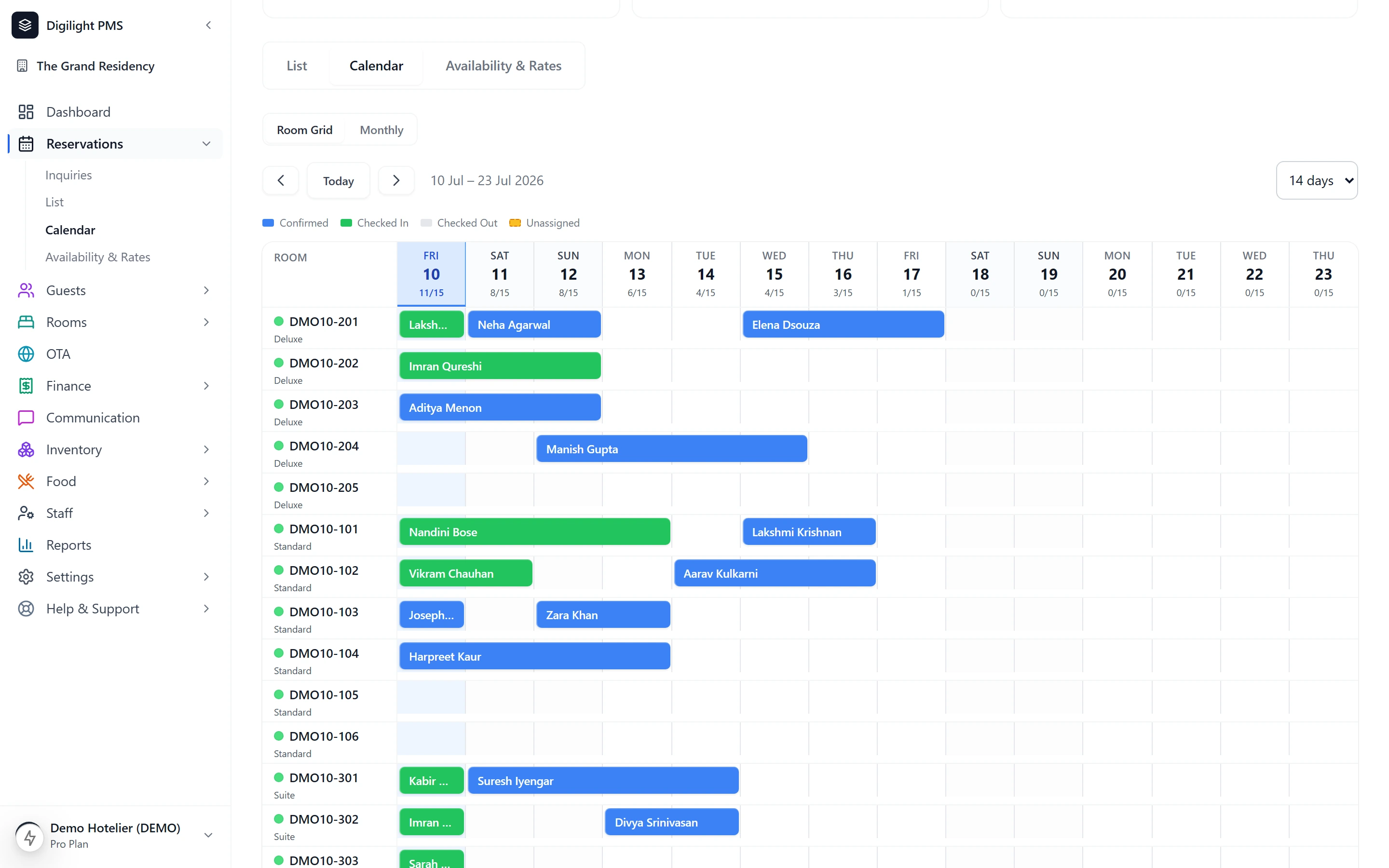The height and width of the screenshot is (868, 1389).
Task: Click the Reports bar chart icon
Action: [x=26, y=545]
